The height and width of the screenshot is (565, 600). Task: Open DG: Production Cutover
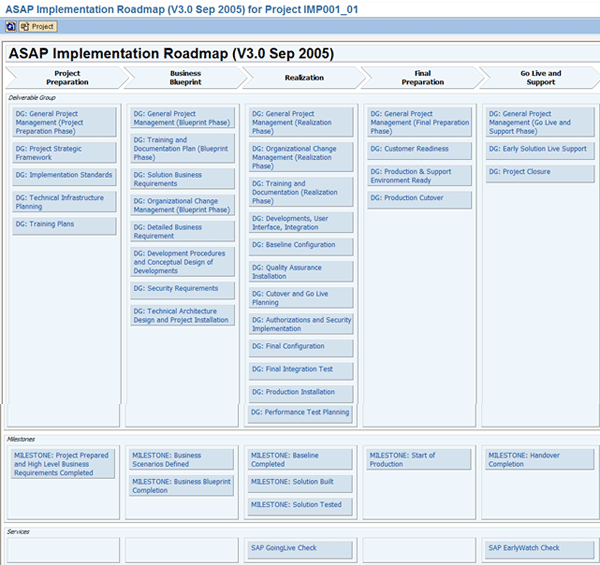point(419,200)
